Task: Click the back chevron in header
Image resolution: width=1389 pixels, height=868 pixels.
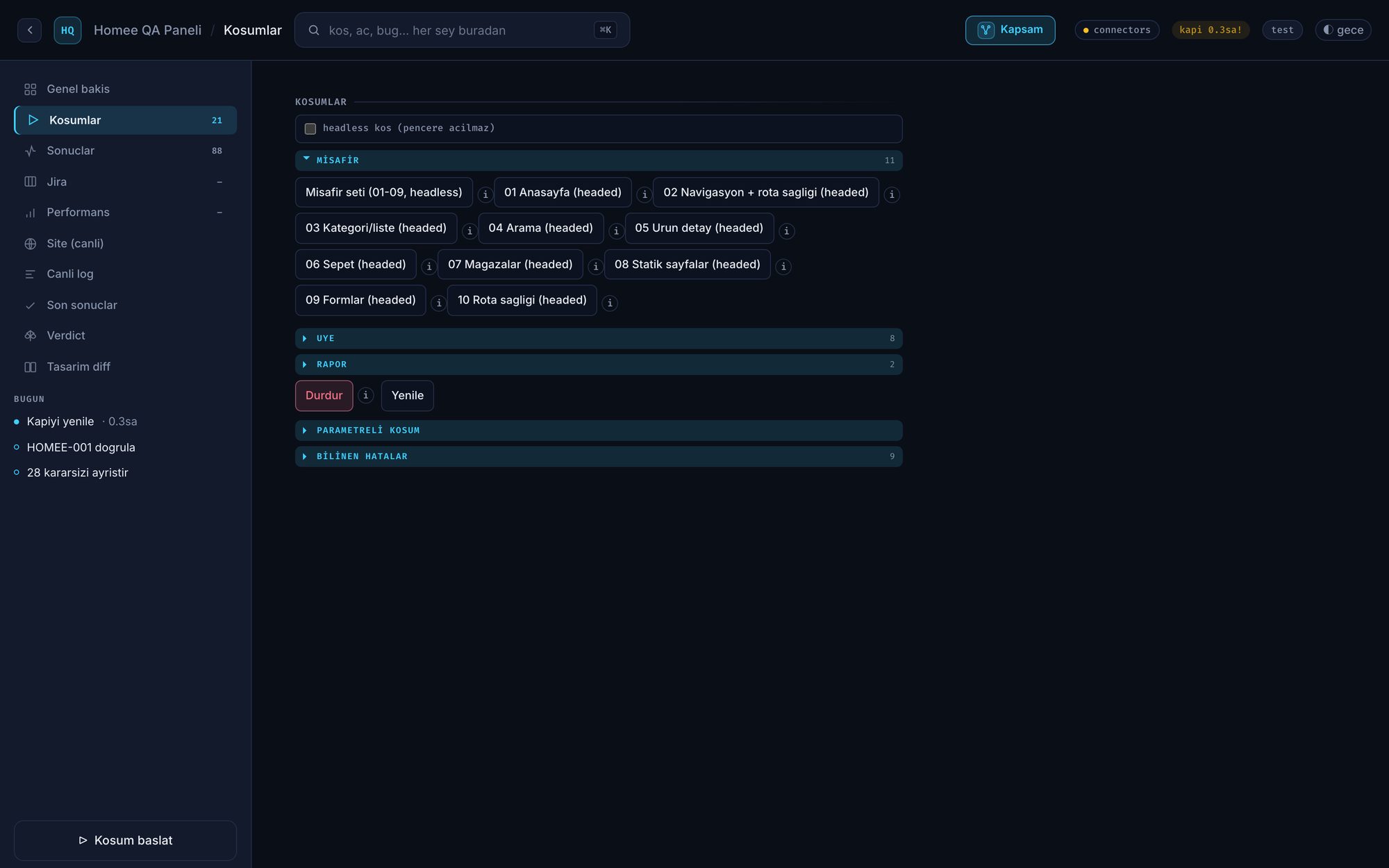Action: click(29, 30)
